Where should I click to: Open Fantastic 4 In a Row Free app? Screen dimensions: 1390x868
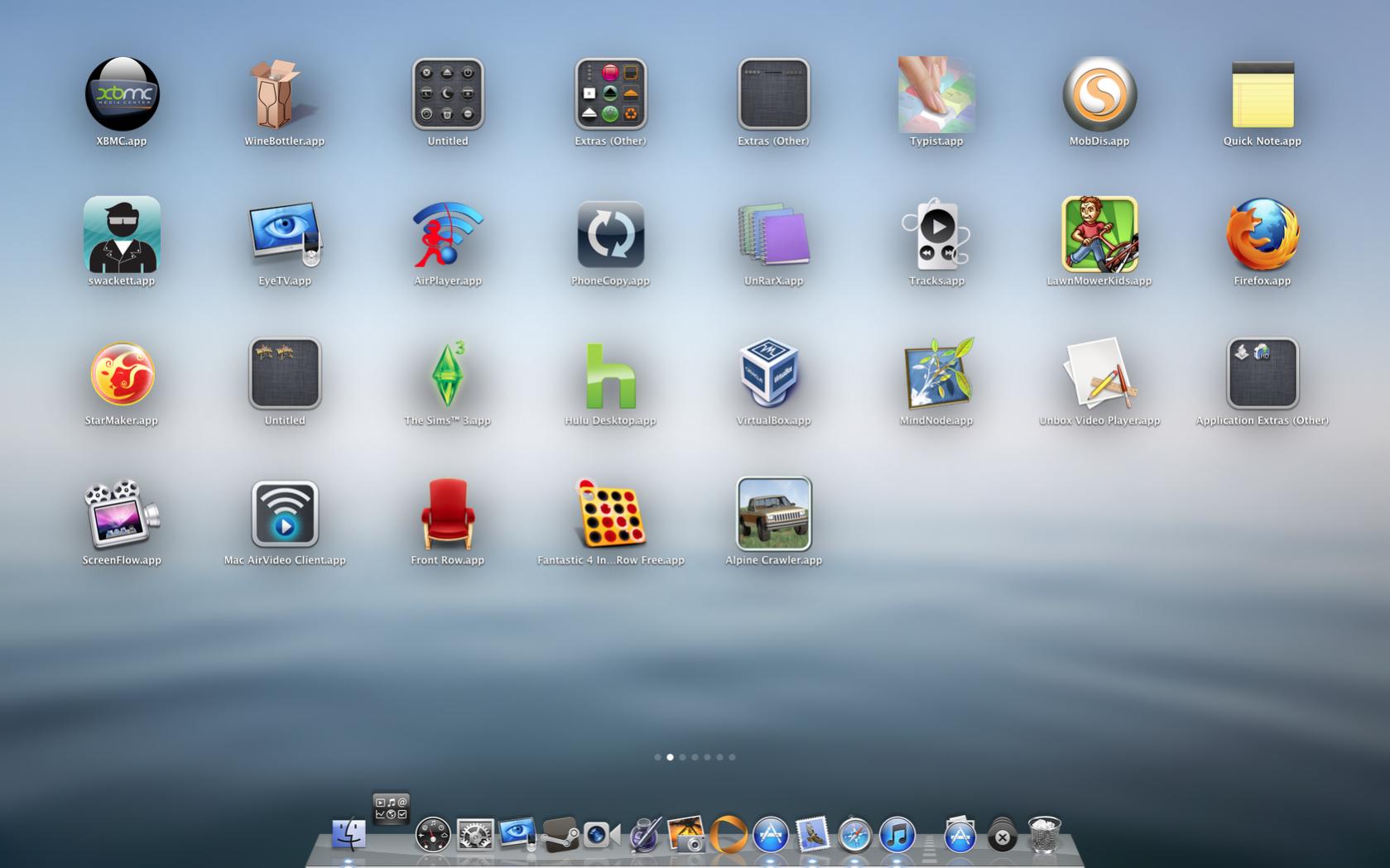pyautogui.click(x=610, y=514)
